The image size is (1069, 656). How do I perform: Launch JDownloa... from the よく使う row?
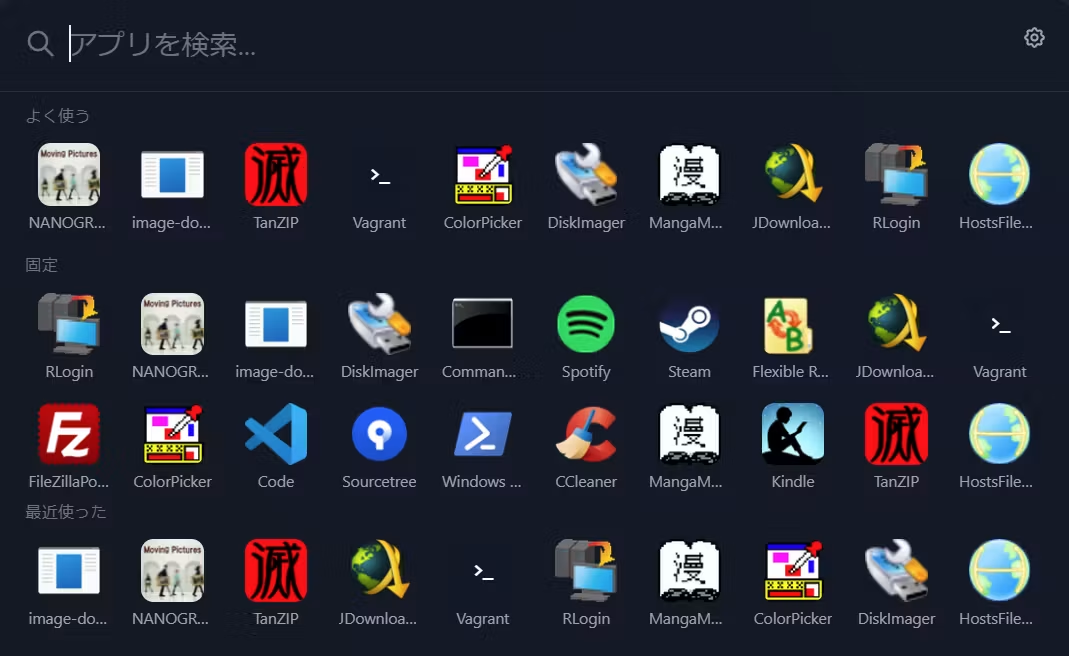[x=793, y=187]
